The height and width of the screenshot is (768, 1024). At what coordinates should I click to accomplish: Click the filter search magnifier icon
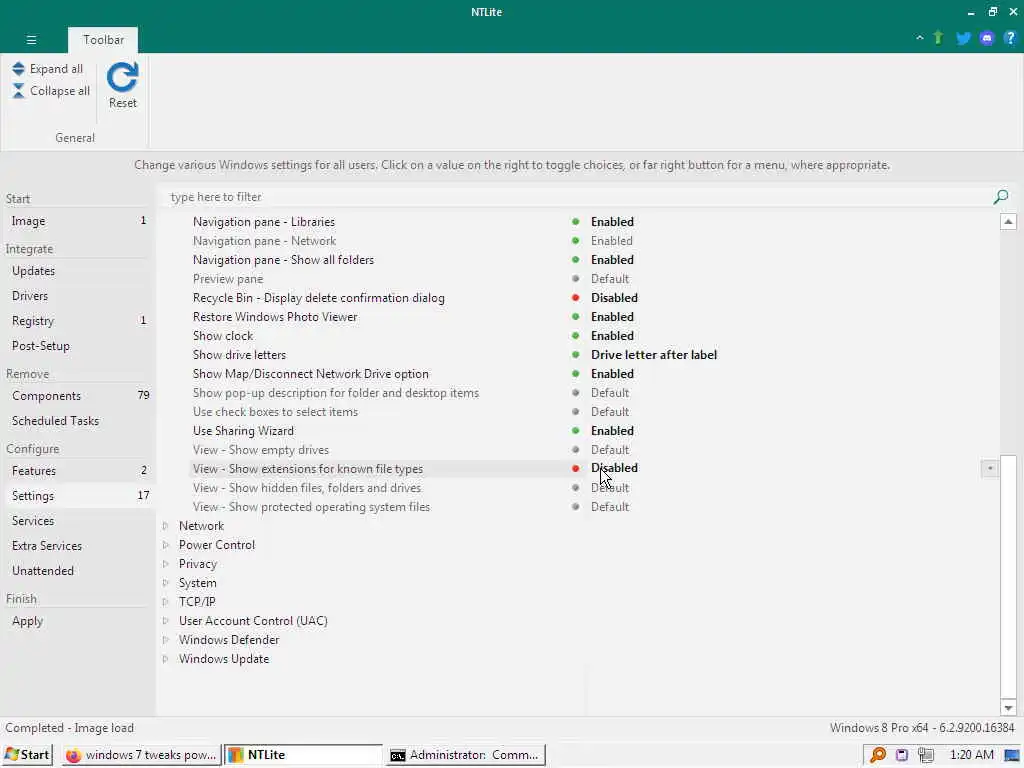[x=1000, y=197]
